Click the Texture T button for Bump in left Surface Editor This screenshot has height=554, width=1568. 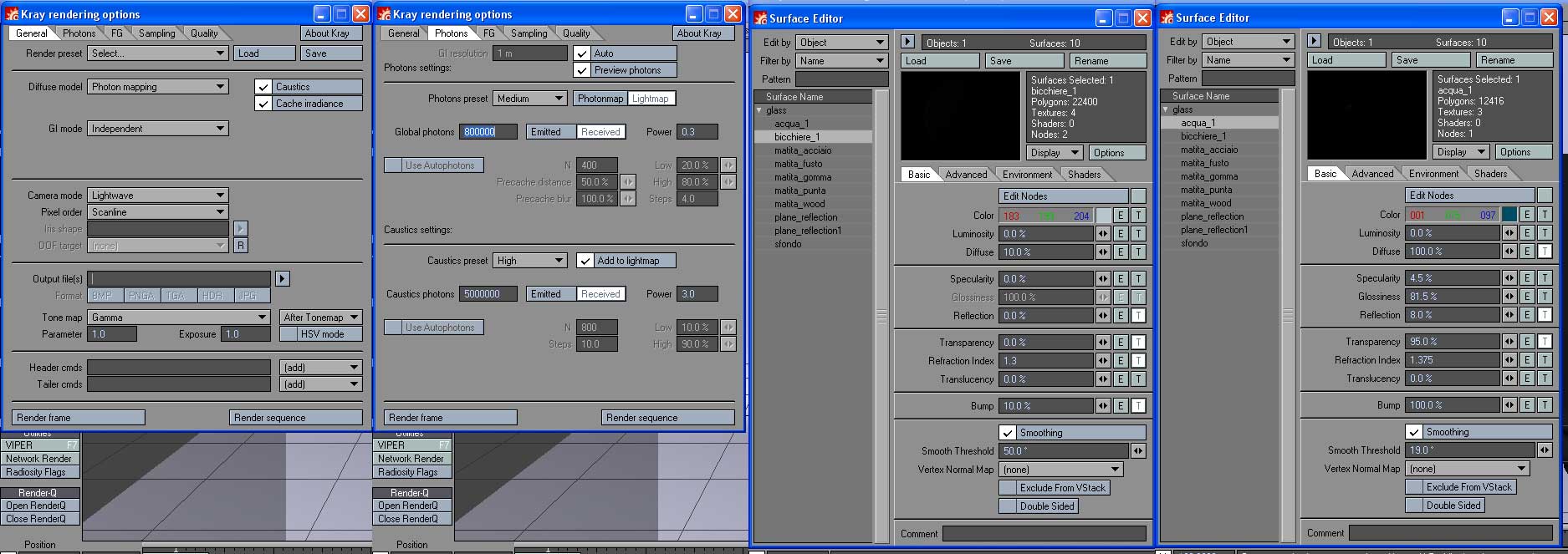1138,406
